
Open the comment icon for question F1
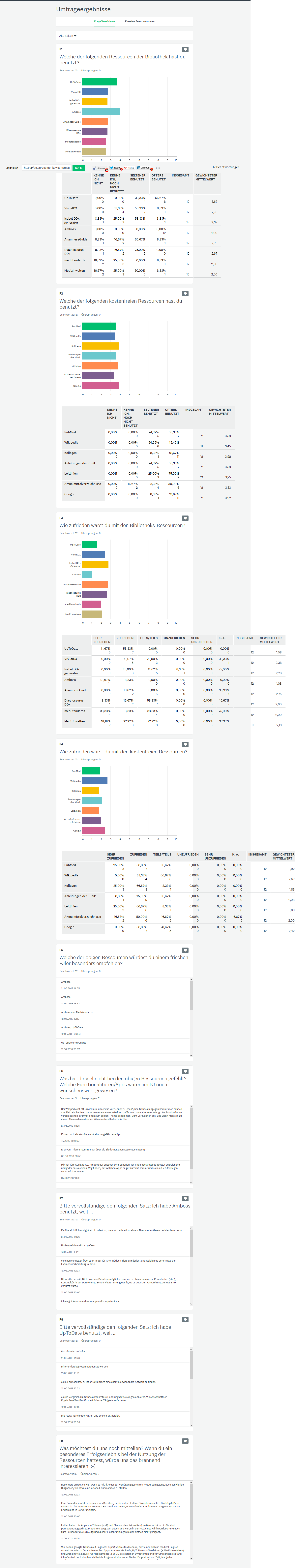186,49
